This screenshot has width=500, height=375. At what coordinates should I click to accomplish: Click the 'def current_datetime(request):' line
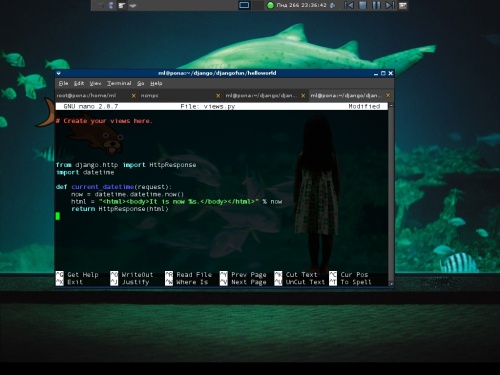click(x=114, y=187)
